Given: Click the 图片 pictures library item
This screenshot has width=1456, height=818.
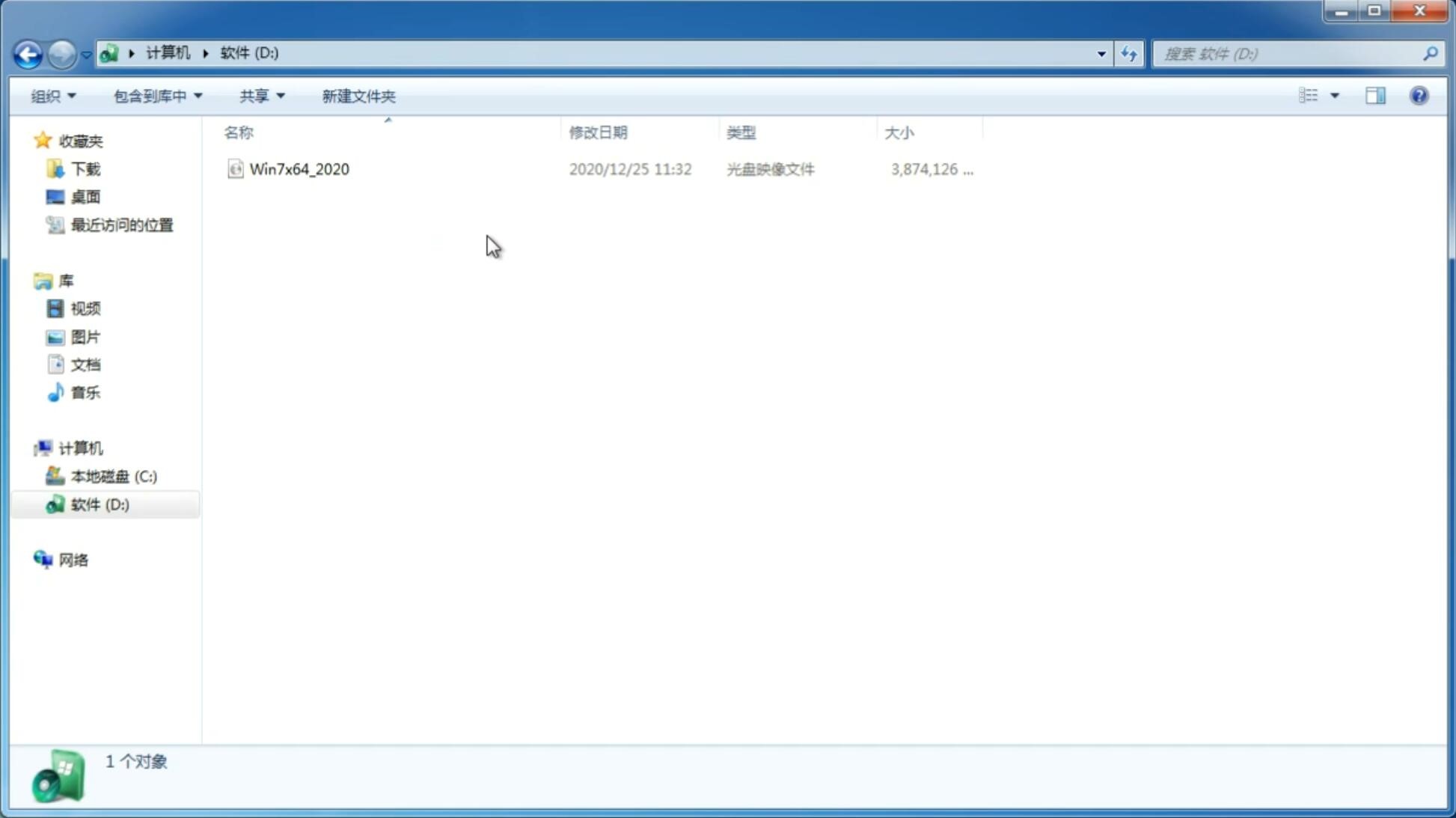Looking at the screenshot, I should [85, 337].
